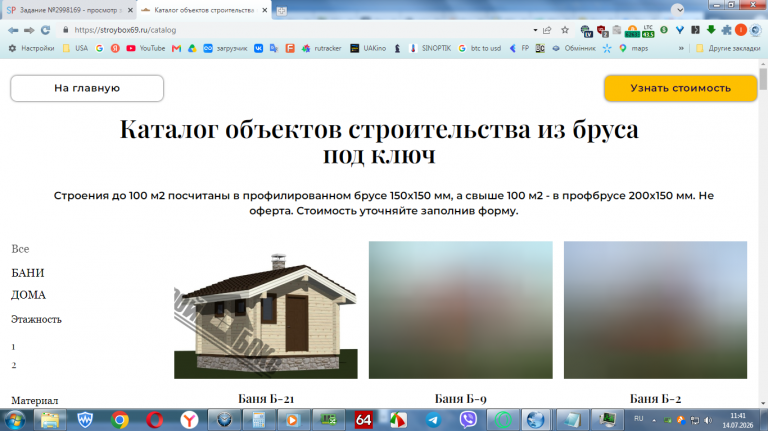Image resolution: width=768 pixels, height=431 pixels.
Task: Open Viber from the taskbar
Action: click(x=468, y=420)
